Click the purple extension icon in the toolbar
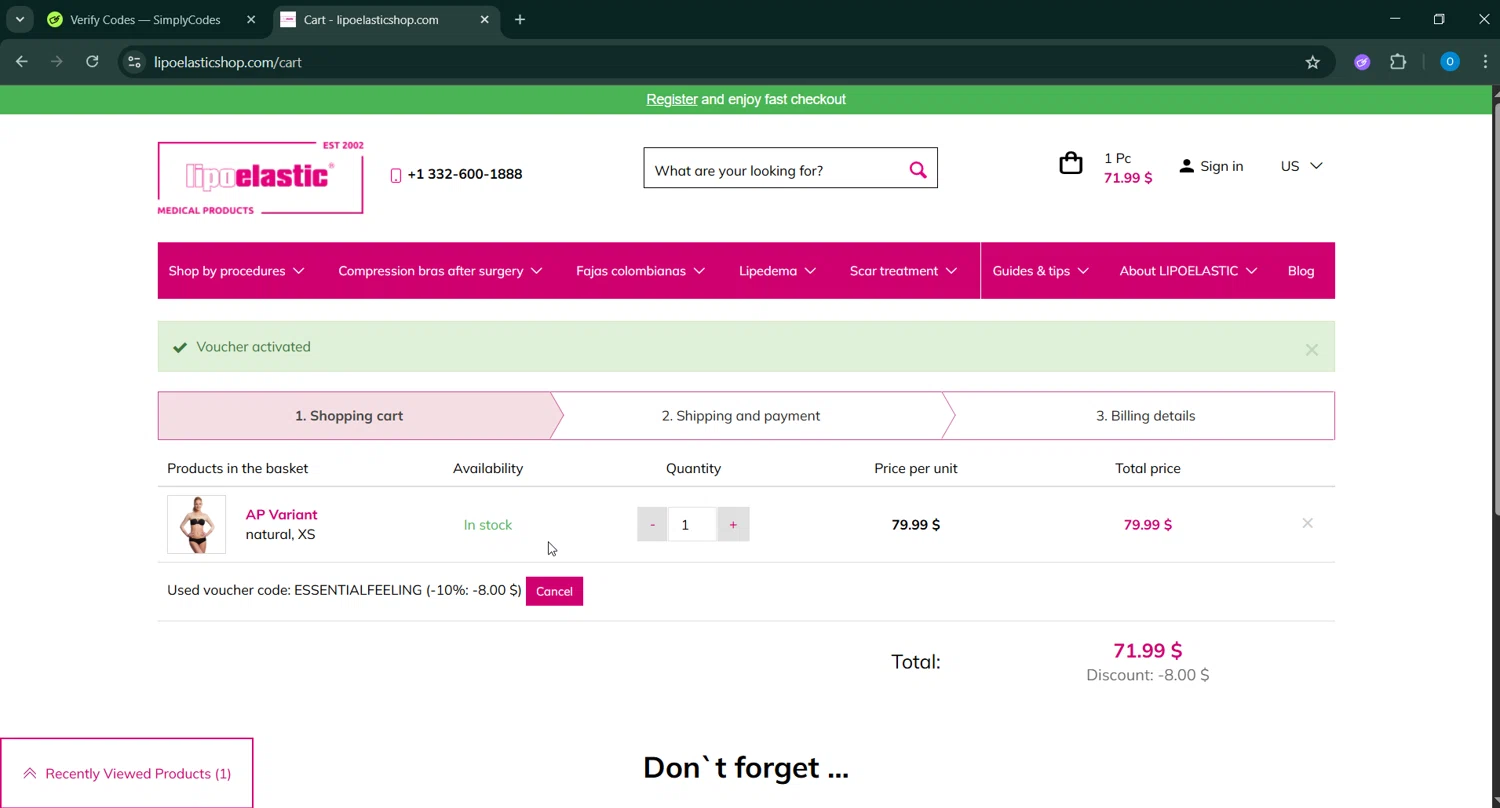The height and width of the screenshot is (808, 1500). point(1362,62)
